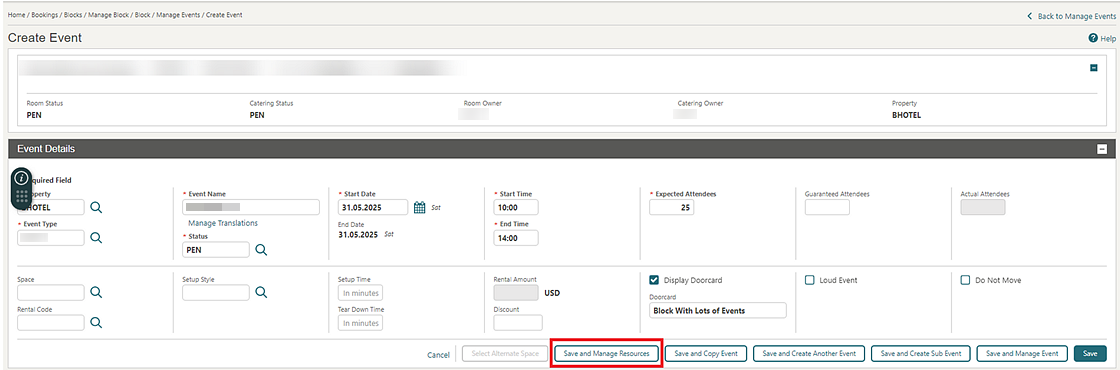Search icon next to Setup Style

point(261,292)
